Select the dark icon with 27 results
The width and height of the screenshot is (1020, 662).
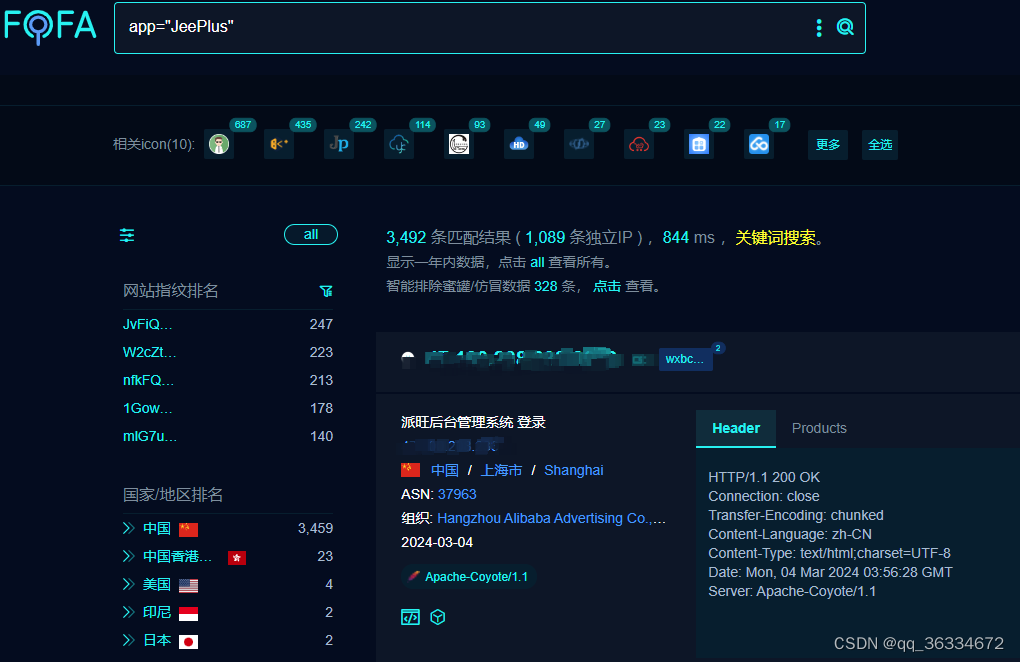(578, 144)
